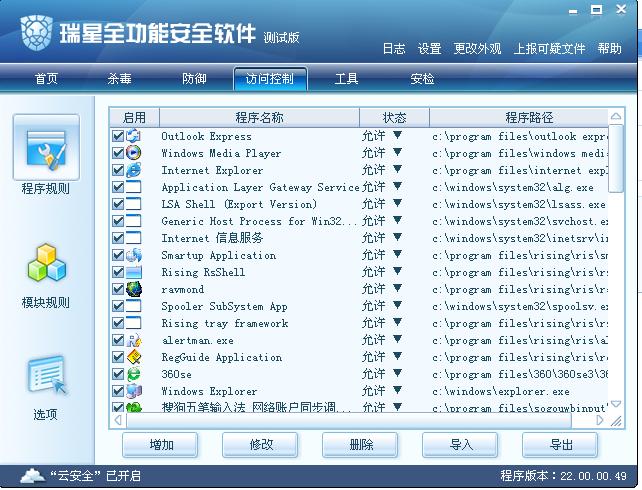Toggle the LSA Shell rule checkbox

[x=118, y=203]
